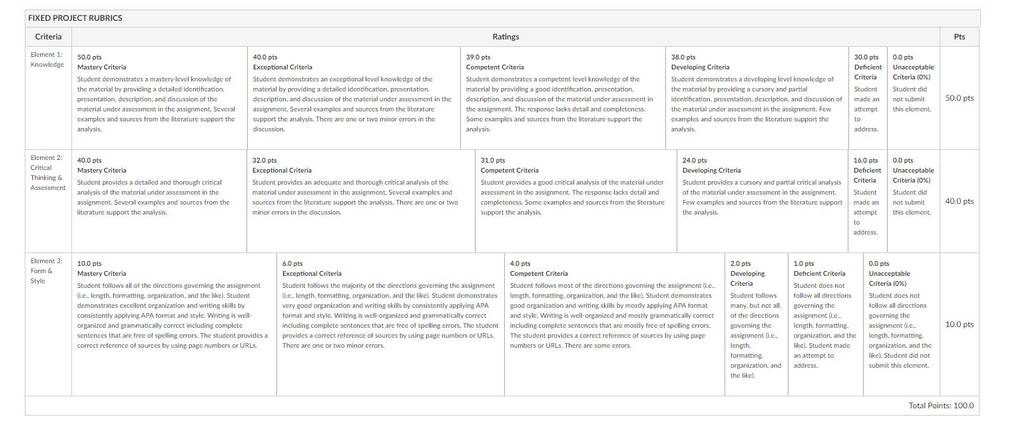Choose 1.0 pts Deficient Criteria for Form & Style
Image resolution: width=1024 pixels, height=431 pixels.
825,325
